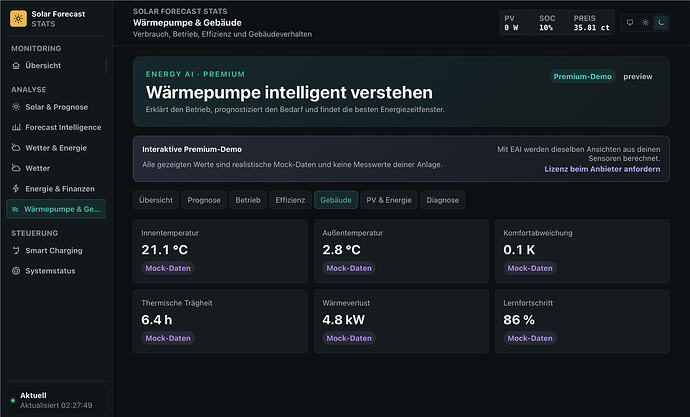
Task: Click the Solar Forecast sun logo icon
Action: tap(18, 18)
